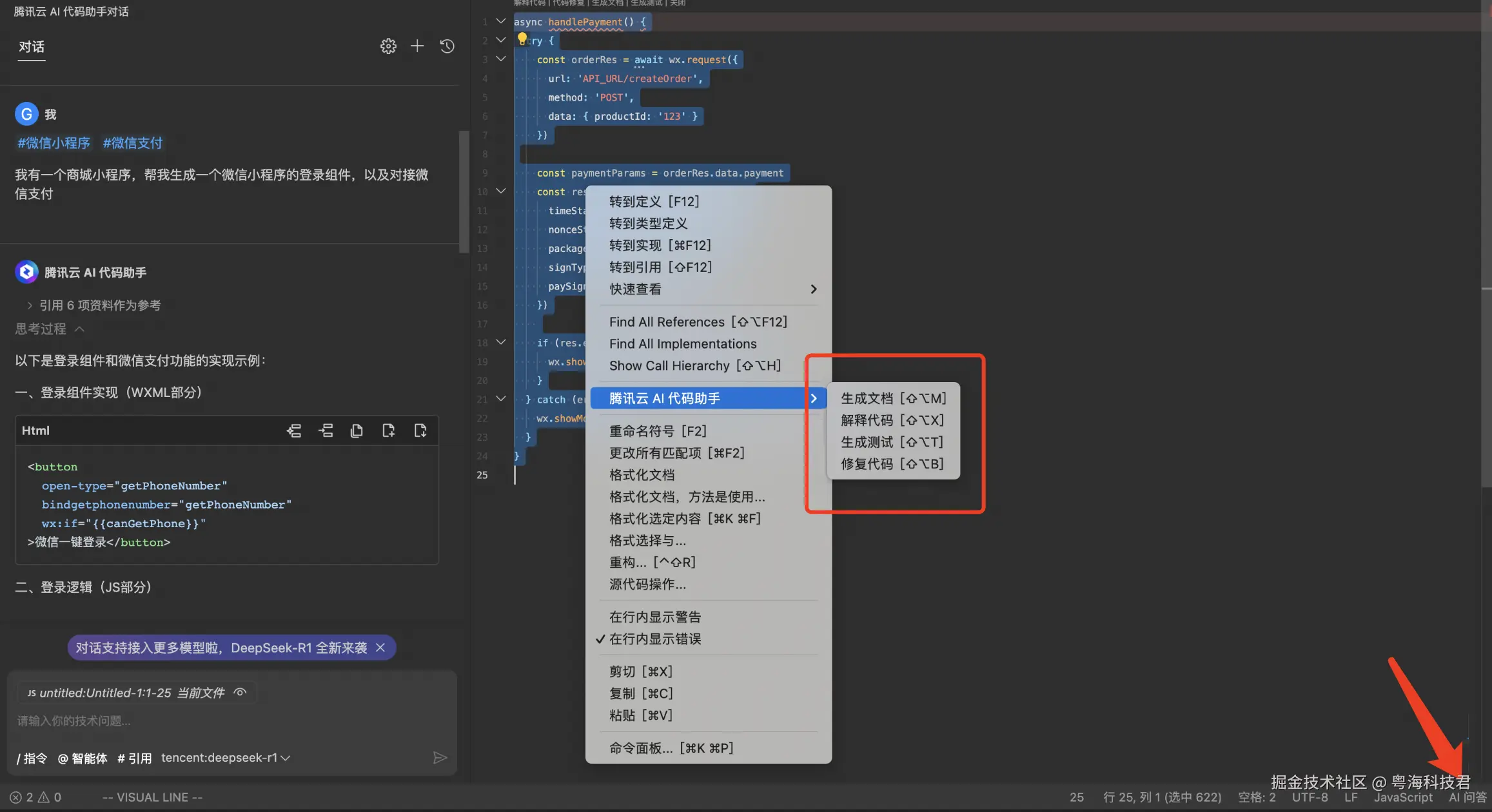Click the technical question input field
Image resolution: width=1492 pixels, height=812 pixels.
(x=219, y=720)
